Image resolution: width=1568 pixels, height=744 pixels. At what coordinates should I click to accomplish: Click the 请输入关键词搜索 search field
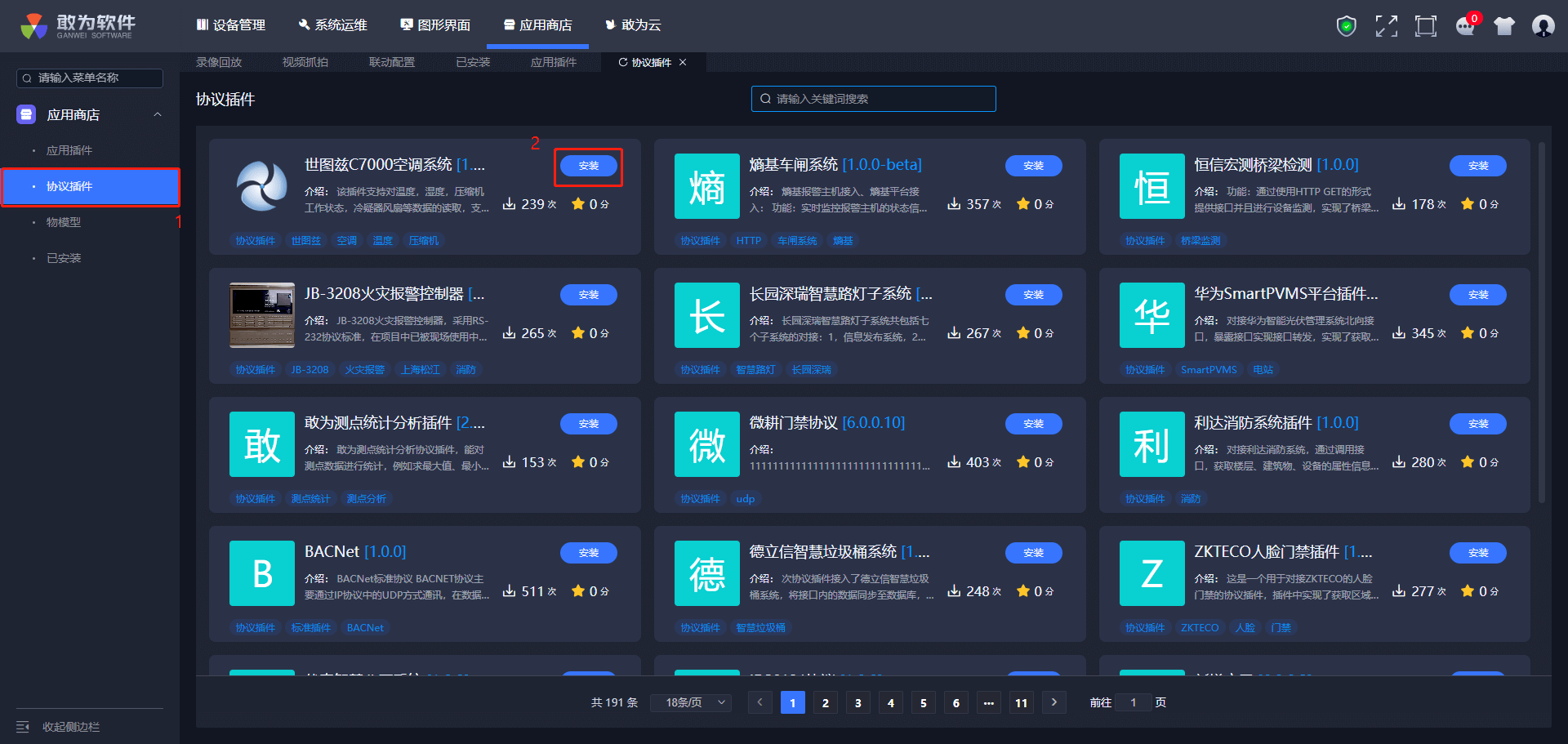(x=874, y=99)
